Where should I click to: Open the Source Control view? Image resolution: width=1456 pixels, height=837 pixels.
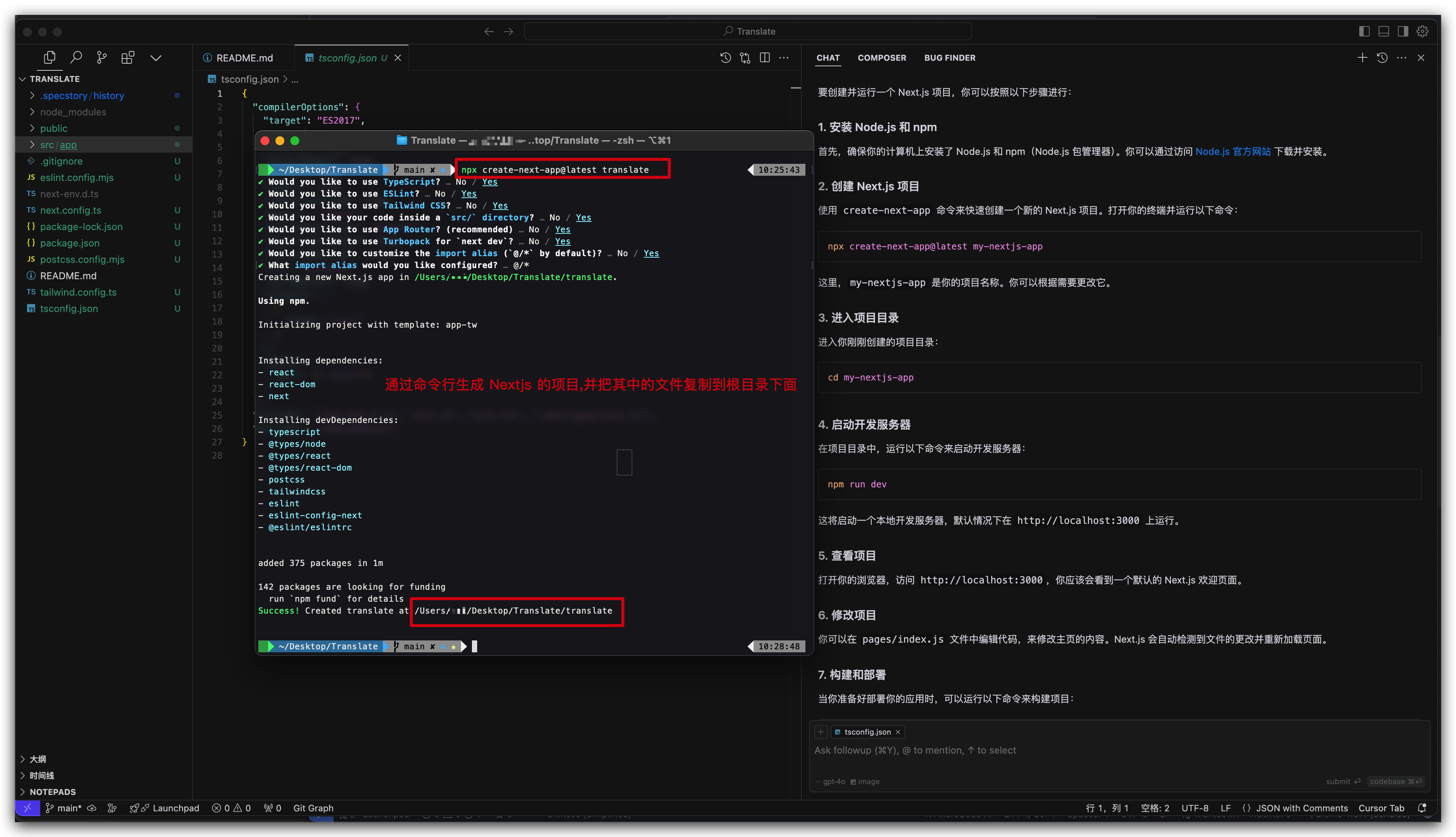coord(102,57)
